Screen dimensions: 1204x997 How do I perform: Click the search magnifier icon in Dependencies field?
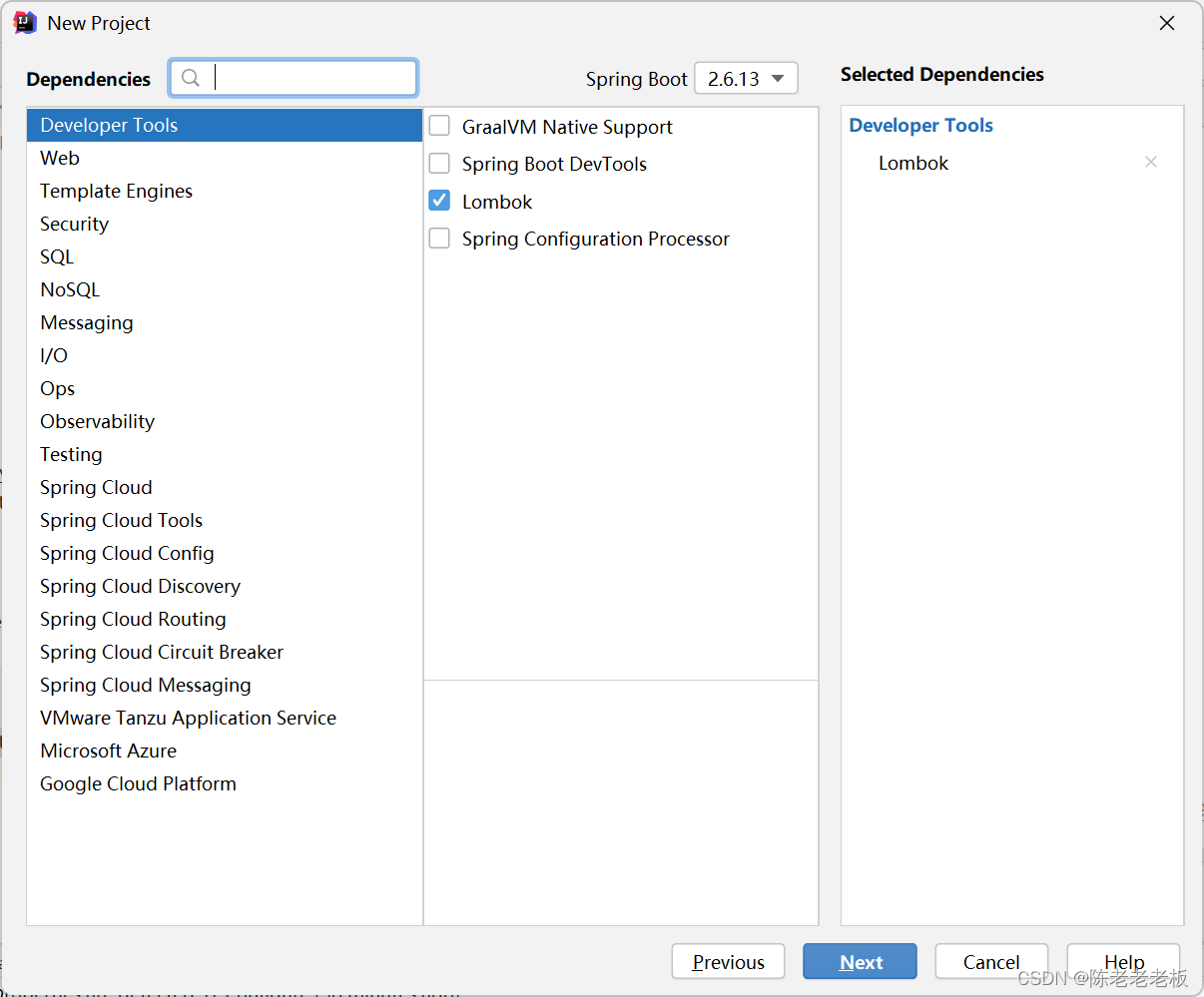pyautogui.click(x=191, y=78)
